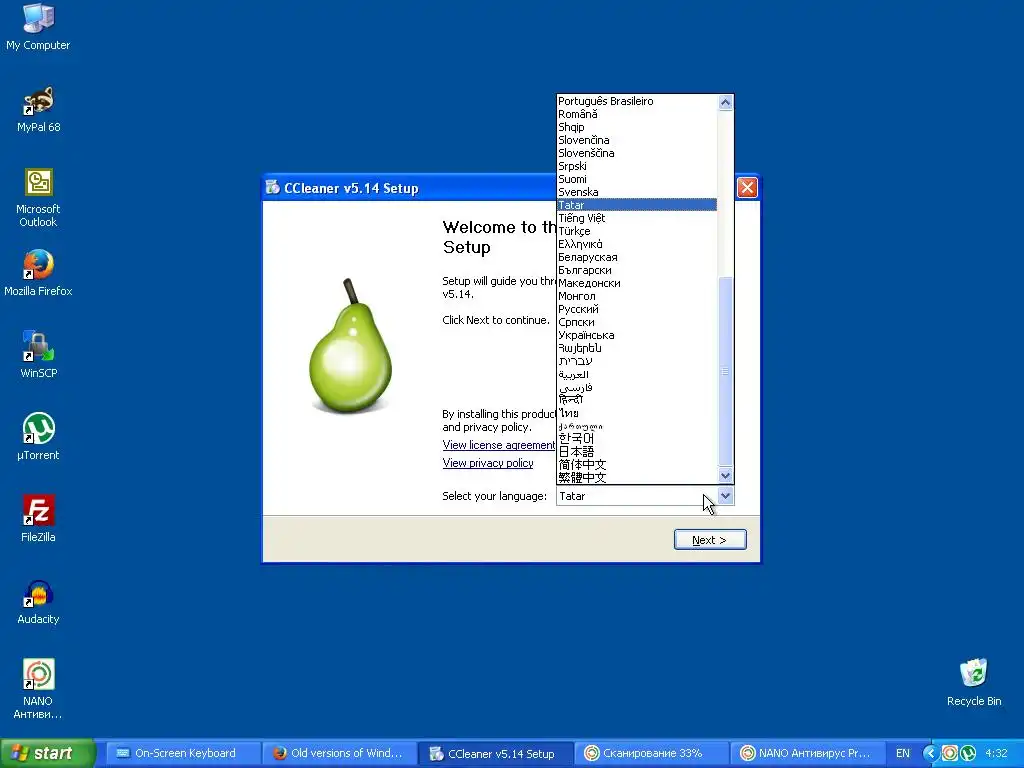The height and width of the screenshot is (768, 1024).
Task: Switch to Сканирование 33% taskbar window
Action: coord(652,753)
